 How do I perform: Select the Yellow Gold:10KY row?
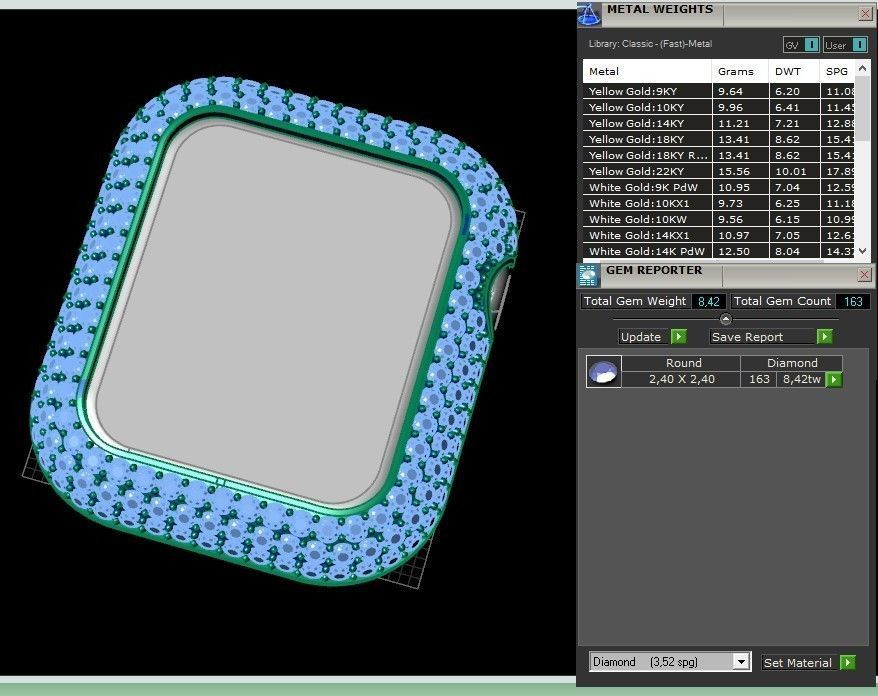[x=718, y=107]
